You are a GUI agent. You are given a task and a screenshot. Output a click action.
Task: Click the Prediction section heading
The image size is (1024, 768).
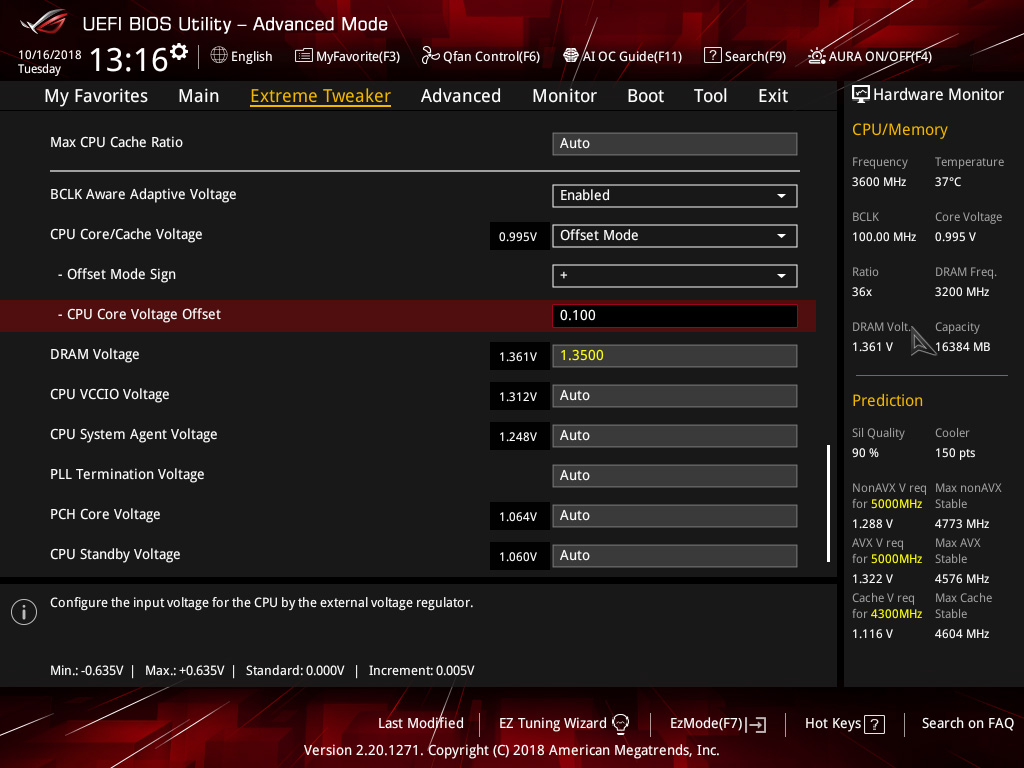[x=887, y=400]
